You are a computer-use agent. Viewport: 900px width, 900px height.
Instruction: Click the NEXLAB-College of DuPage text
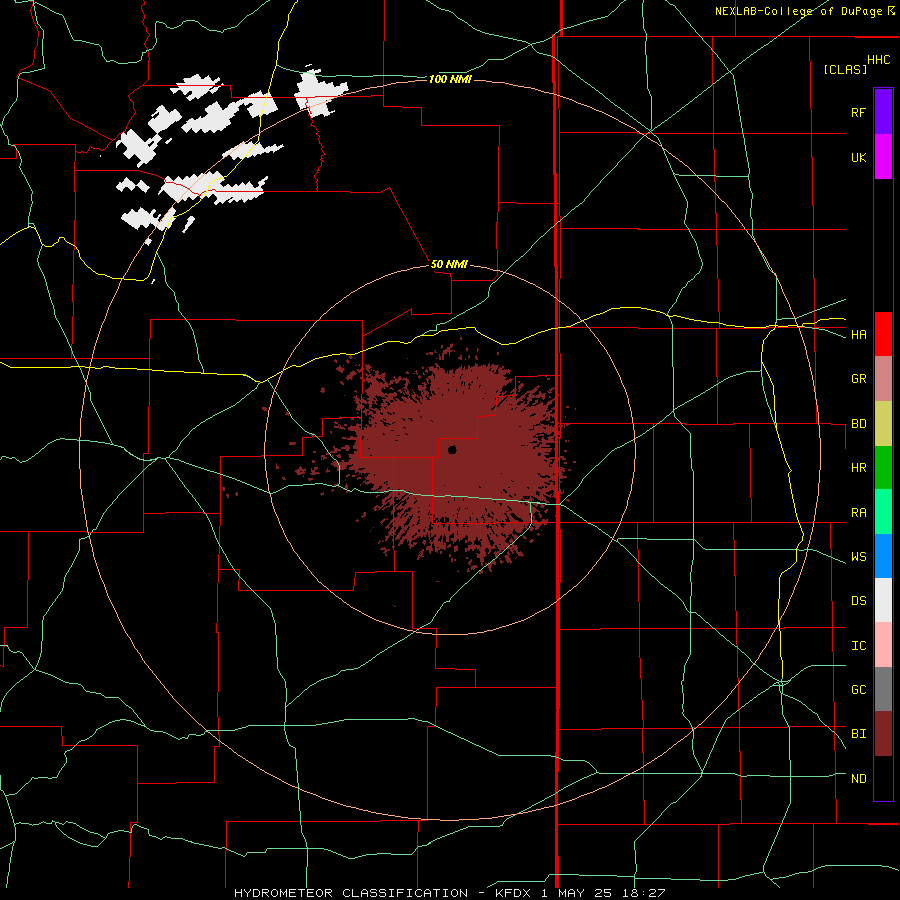click(800, 11)
